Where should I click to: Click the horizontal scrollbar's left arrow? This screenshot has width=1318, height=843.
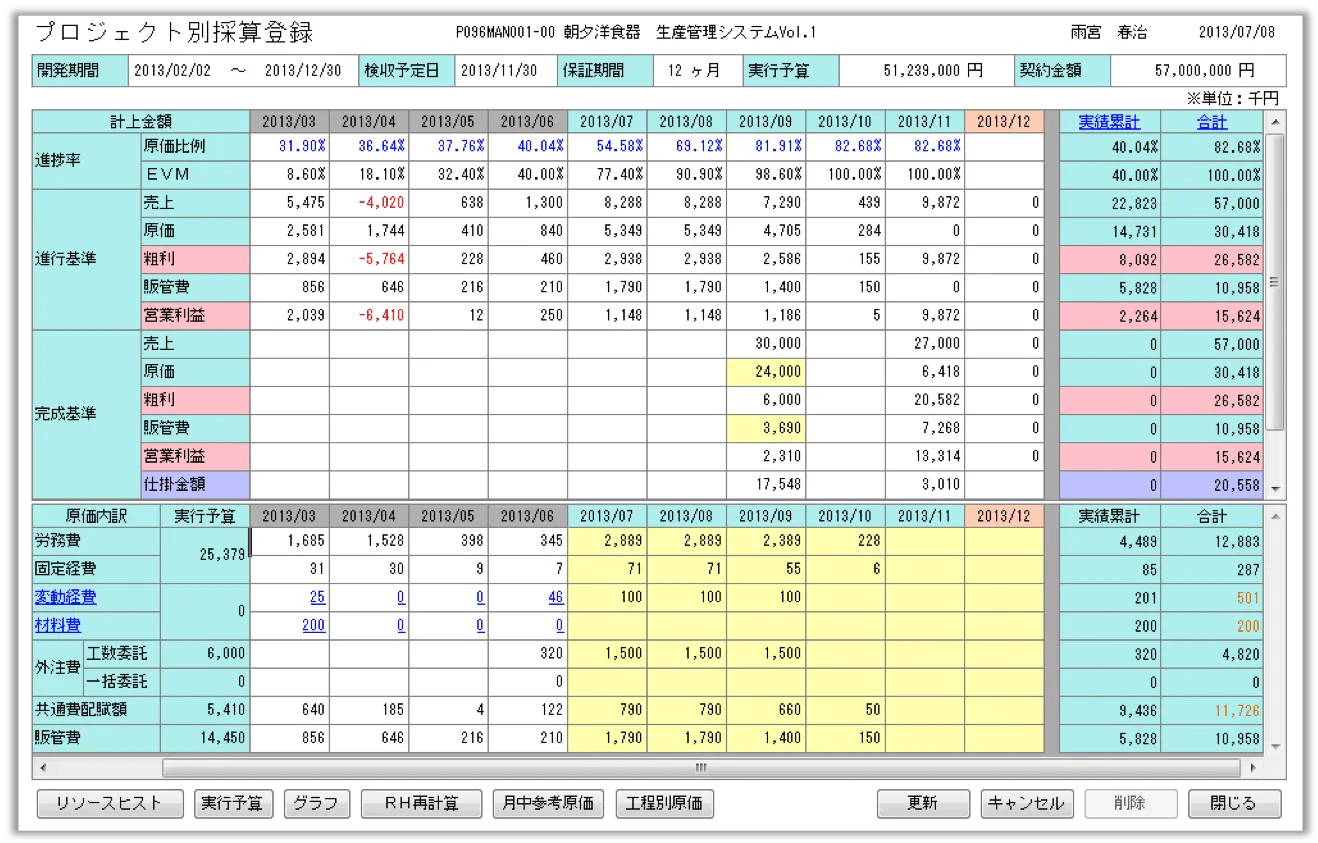[43, 768]
